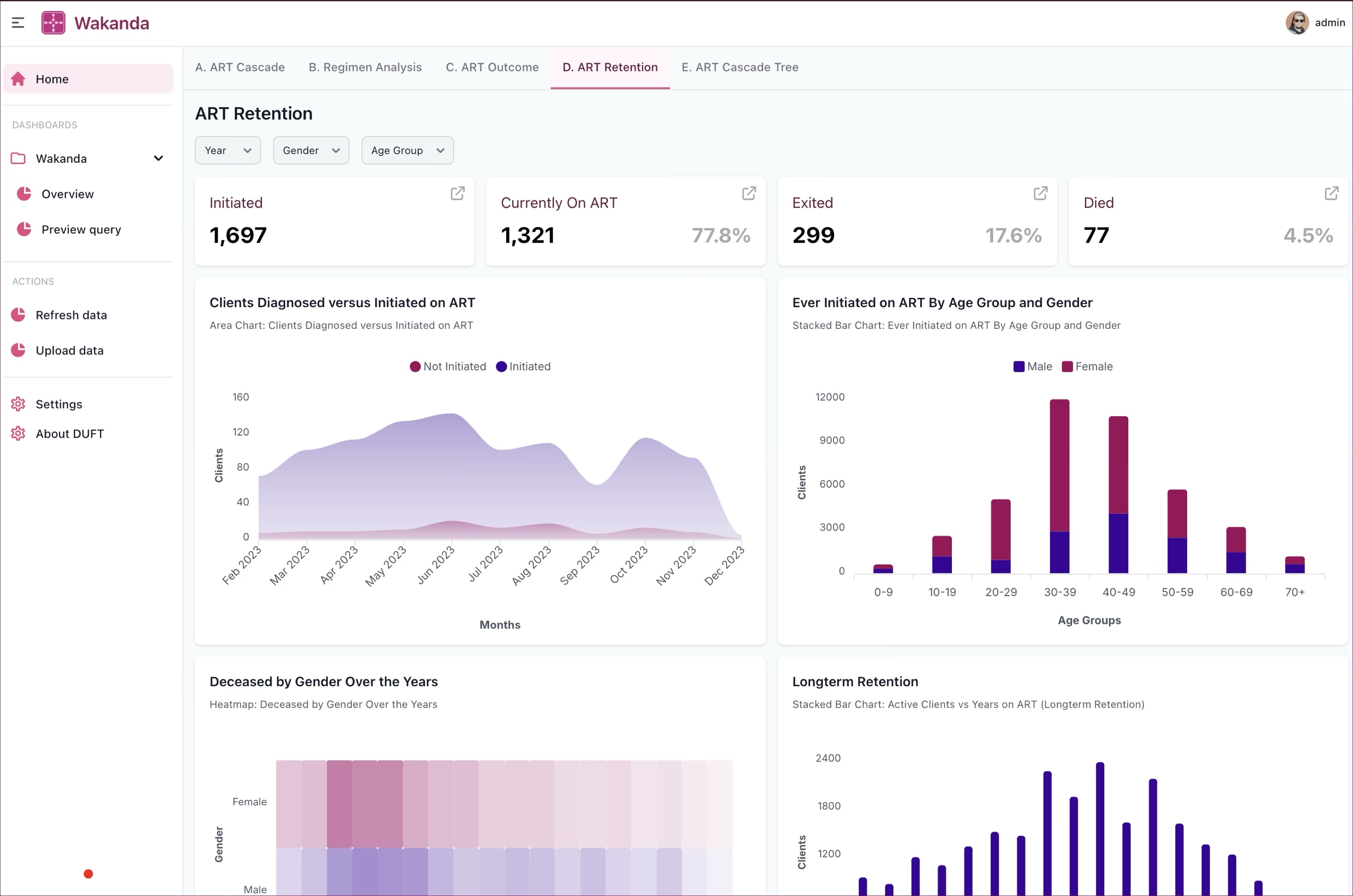Switch to the B. Regimen Analysis tab
The height and width of the screenshot is (896, 1353).
[x=365, y=68]
